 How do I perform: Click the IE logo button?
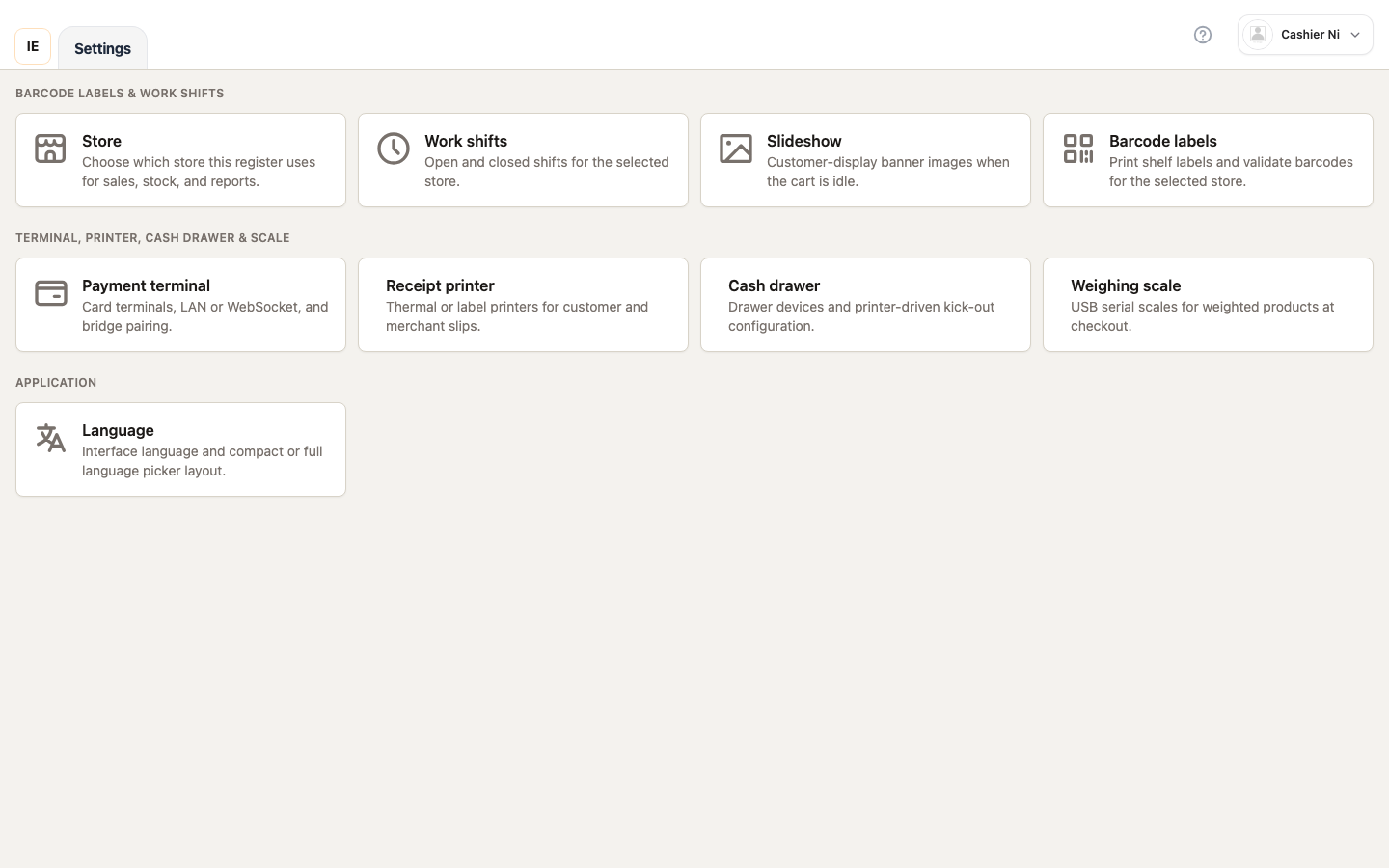33,46
